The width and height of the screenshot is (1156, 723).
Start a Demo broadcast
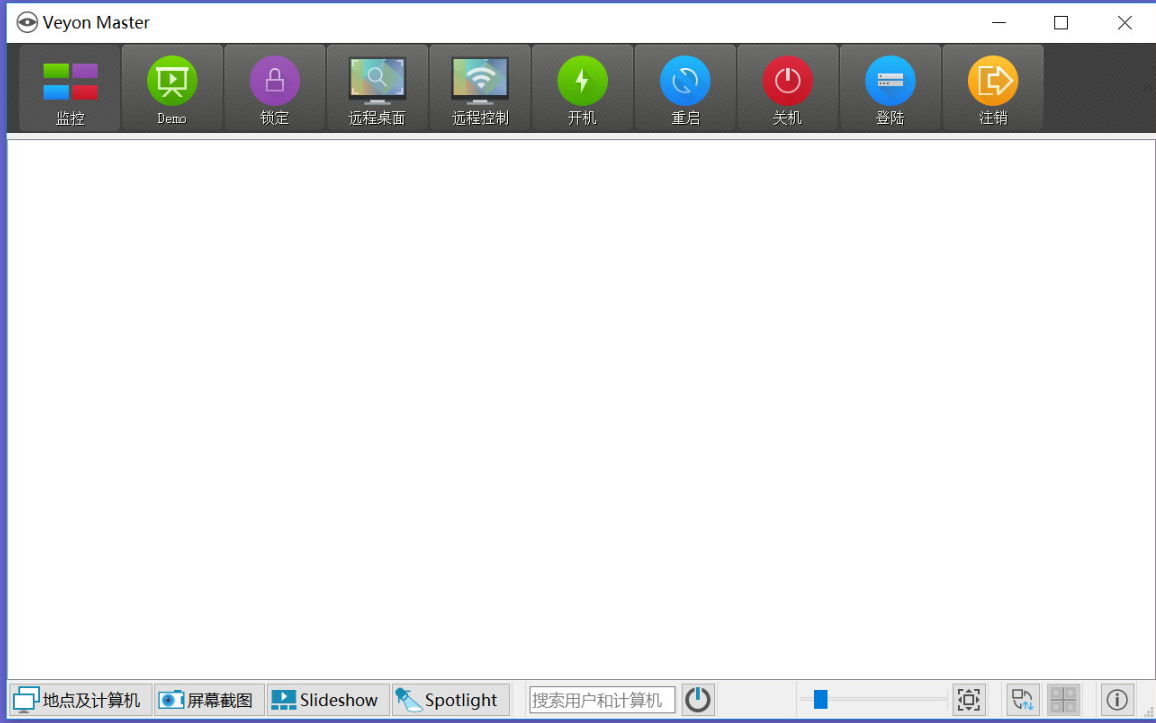(x=171, y=88)
